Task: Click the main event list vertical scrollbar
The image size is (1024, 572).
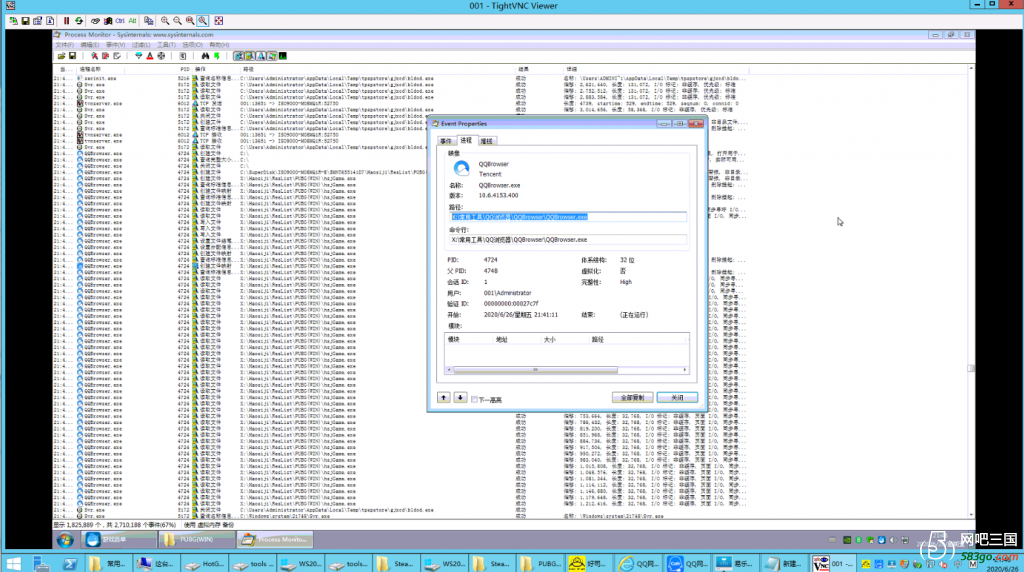Action: 971,291
